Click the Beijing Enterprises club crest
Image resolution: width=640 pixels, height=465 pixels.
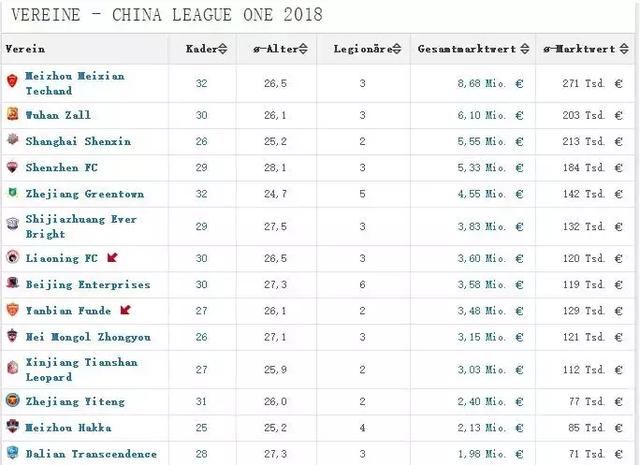(12, 285)
